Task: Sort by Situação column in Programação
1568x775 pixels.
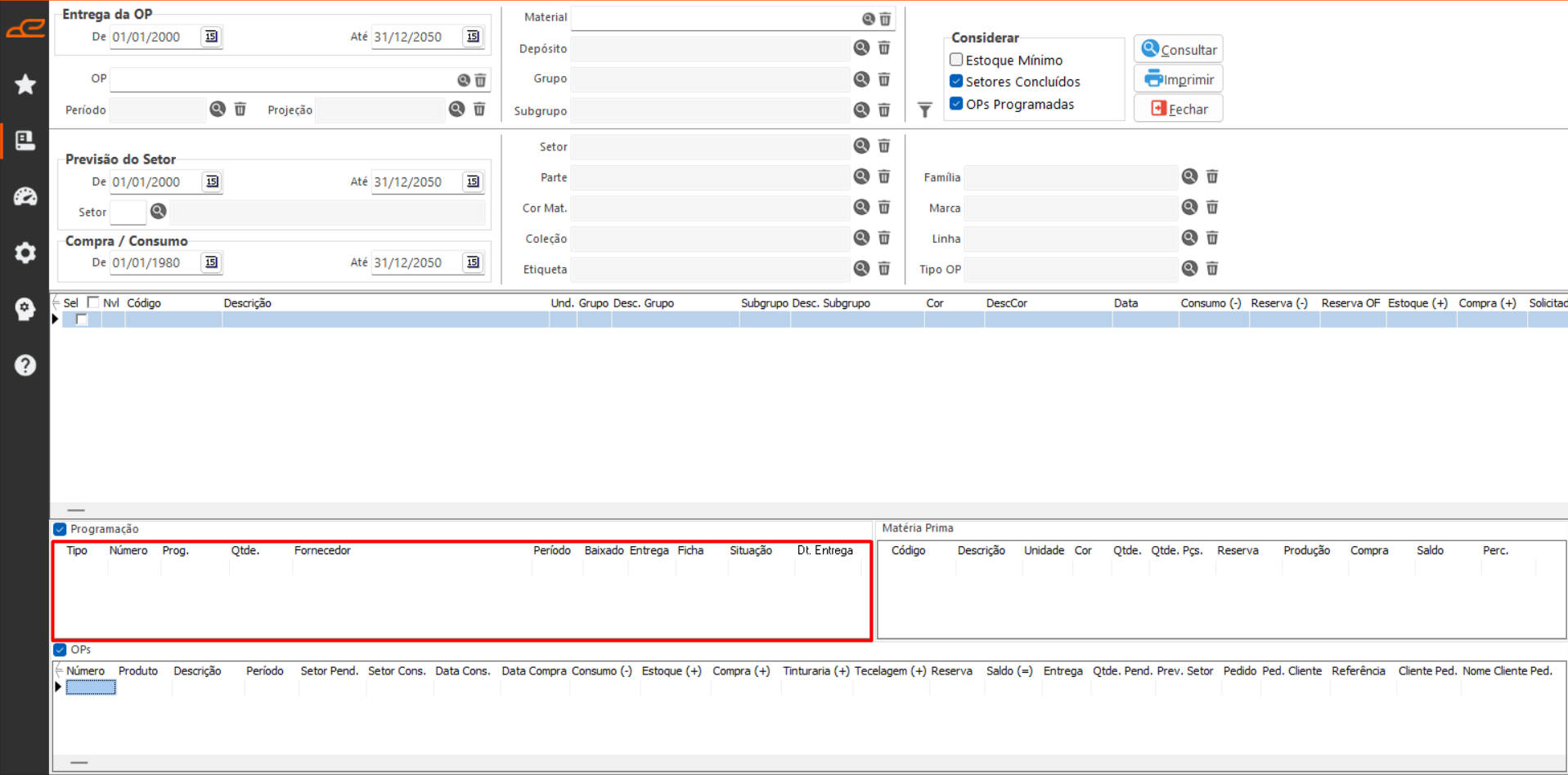Action: pos(751,550)
